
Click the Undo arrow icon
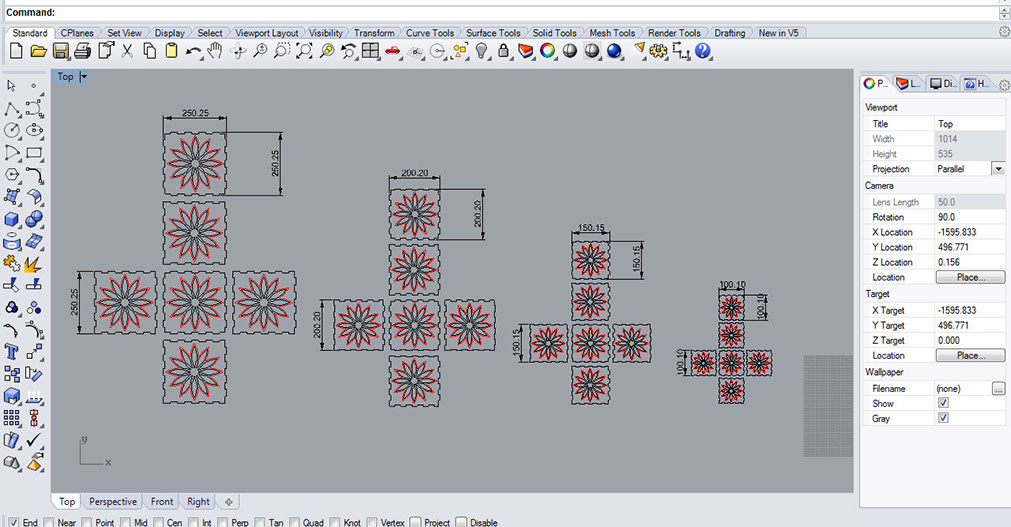click(193, 51)
